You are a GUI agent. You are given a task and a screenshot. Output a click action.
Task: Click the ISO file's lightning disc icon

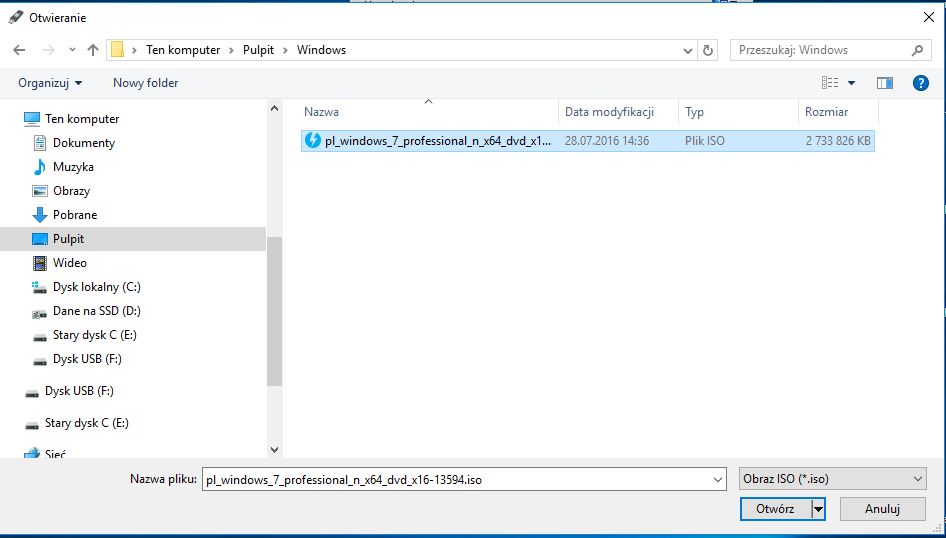click(x=313, y=140)
